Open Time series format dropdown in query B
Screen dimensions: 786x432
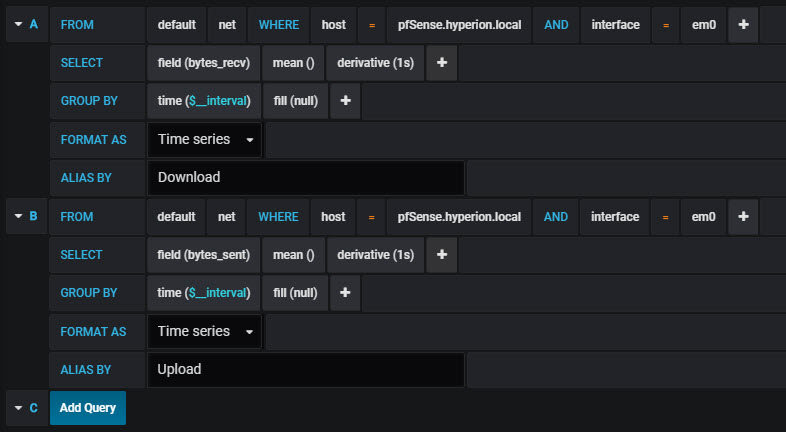pos(205,331)
